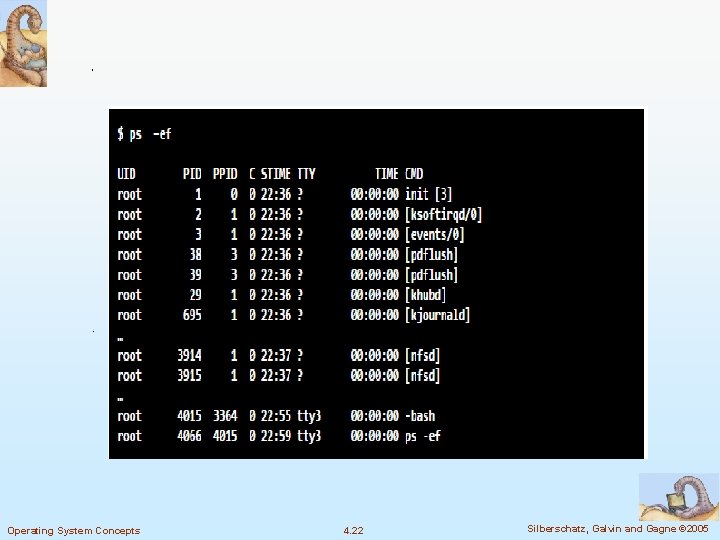Select the '[kjournald]' command text
The image size is (720, 540).
[x=438, y=315]
